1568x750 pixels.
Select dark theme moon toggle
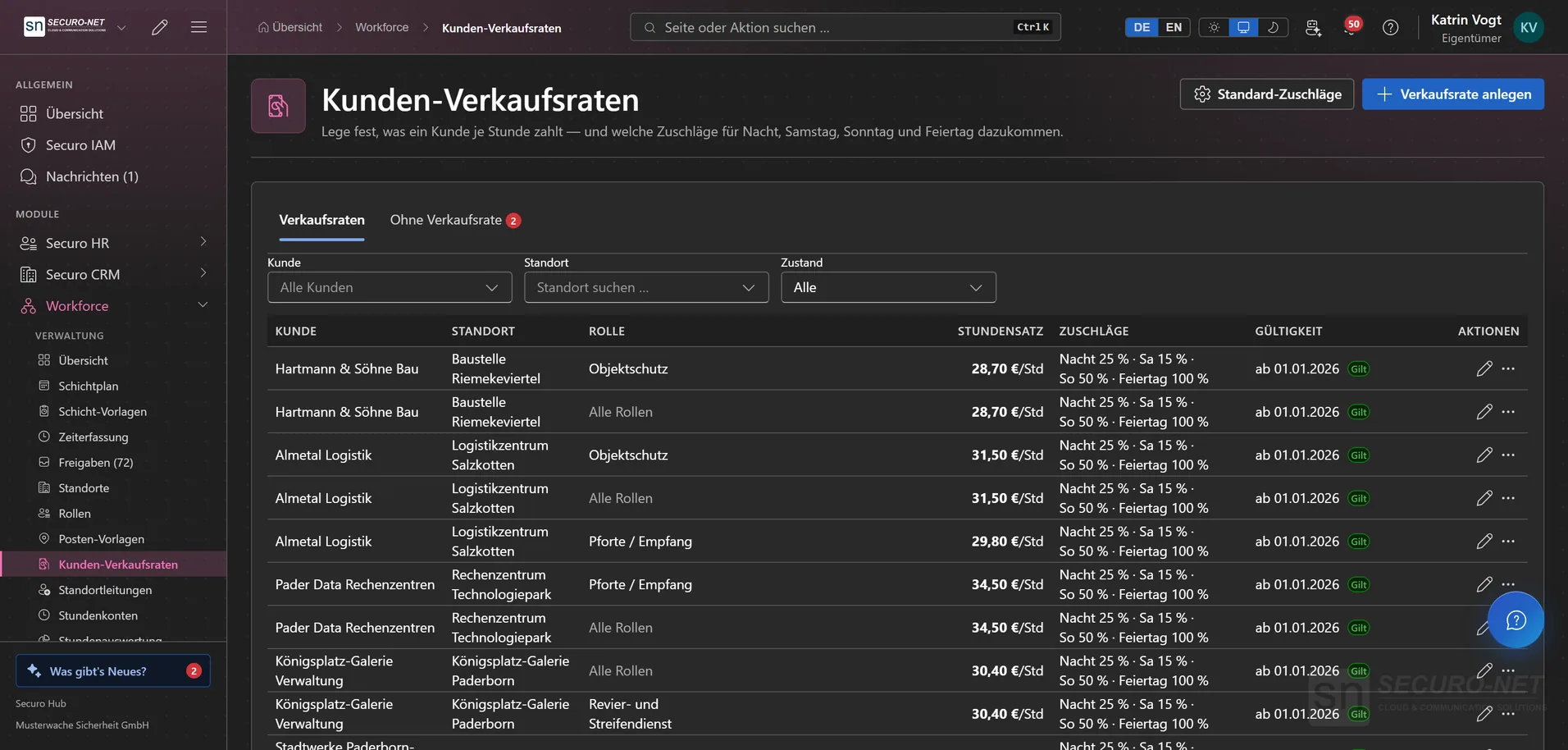(1273, 27)
